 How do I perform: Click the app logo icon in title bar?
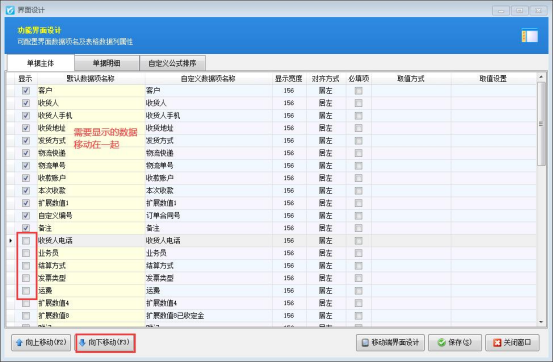(10, 10)
